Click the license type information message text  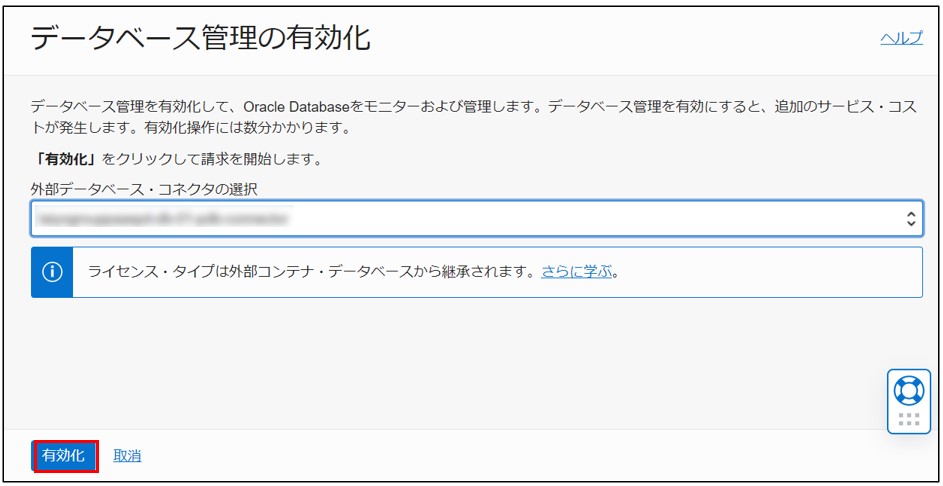[312, 271]
